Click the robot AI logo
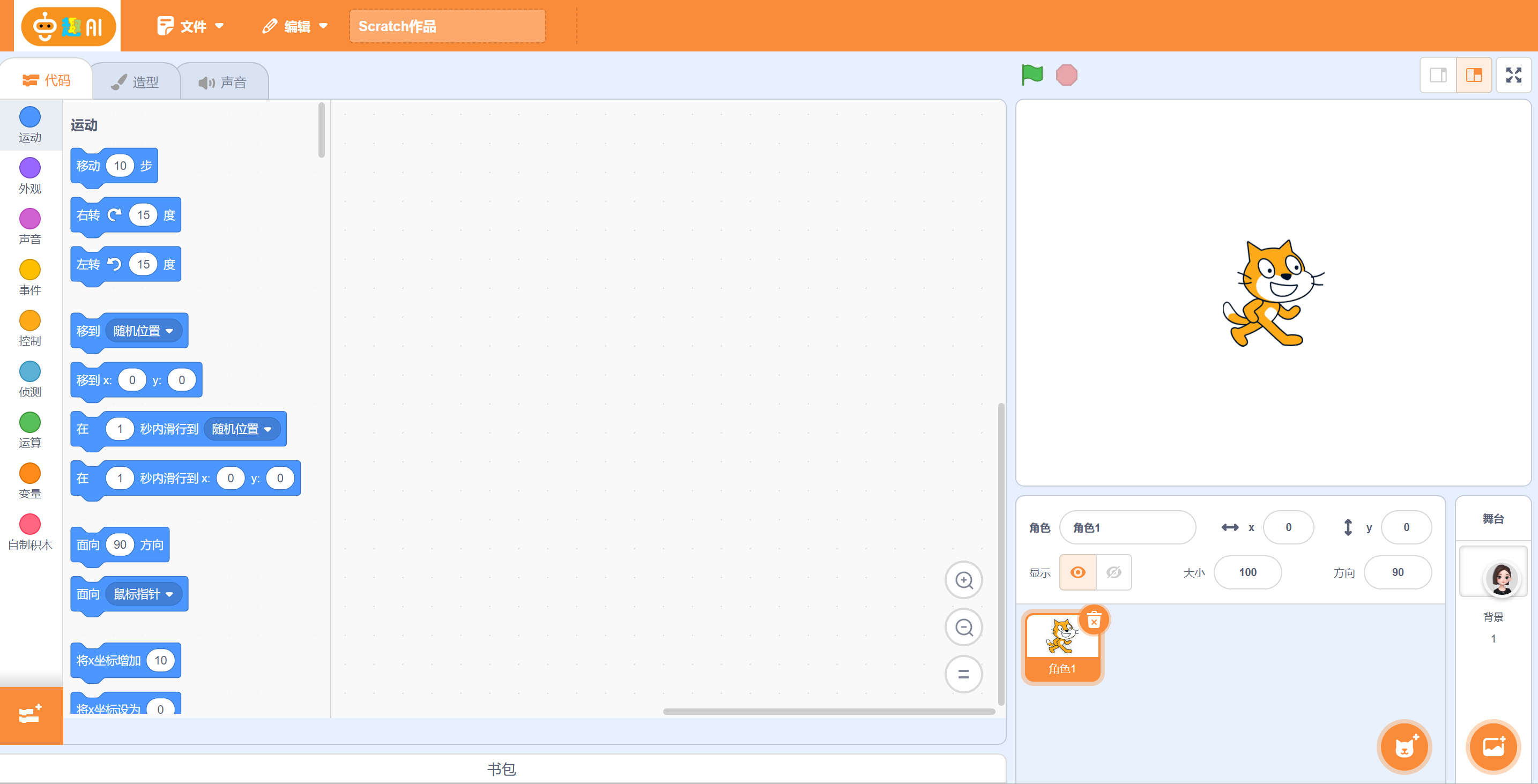1538x784 pixels. tap(69, 26)
